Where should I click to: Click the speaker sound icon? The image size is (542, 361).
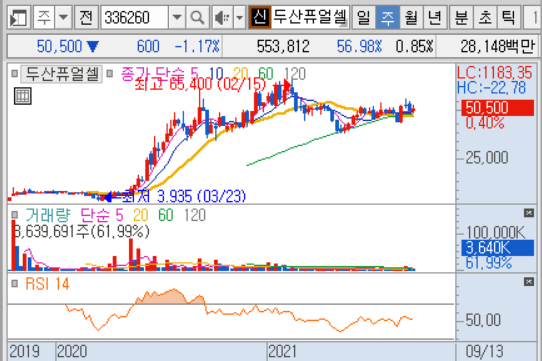pyautogui.click(x=222, y=17)
